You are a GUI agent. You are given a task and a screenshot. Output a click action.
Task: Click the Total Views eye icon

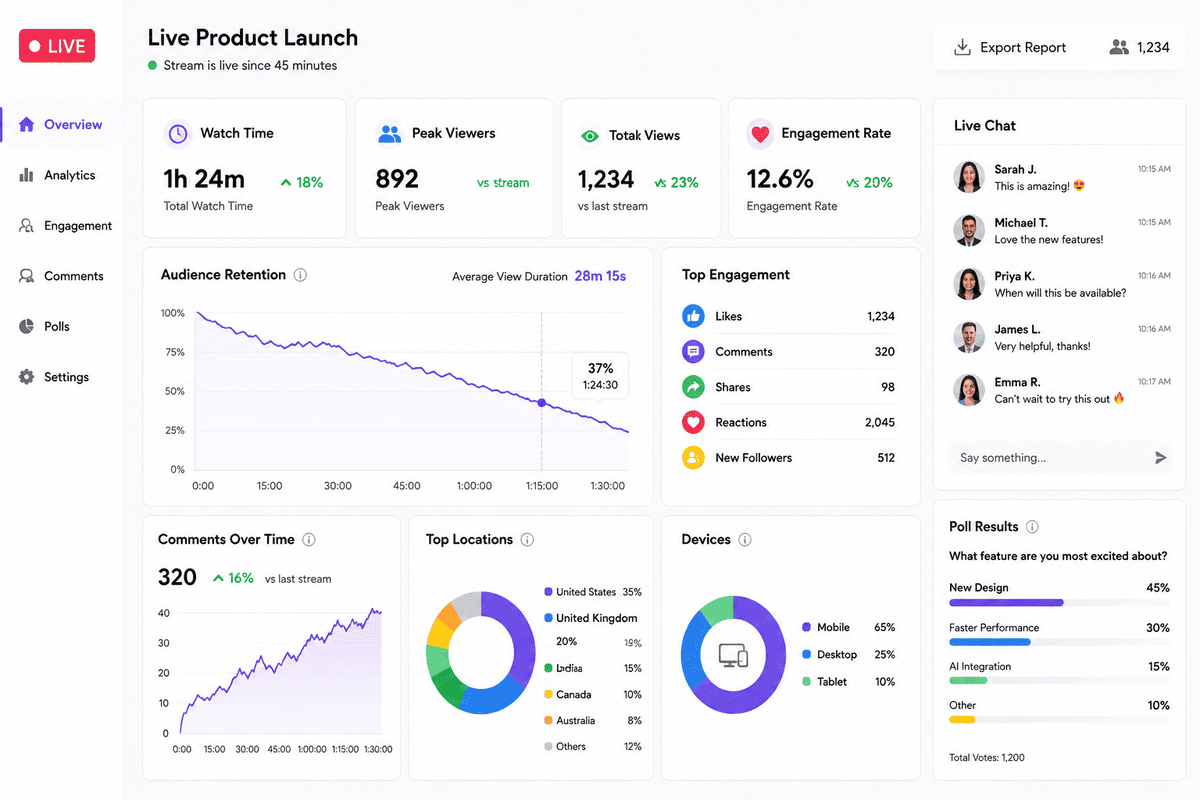[x=590, y=135]
